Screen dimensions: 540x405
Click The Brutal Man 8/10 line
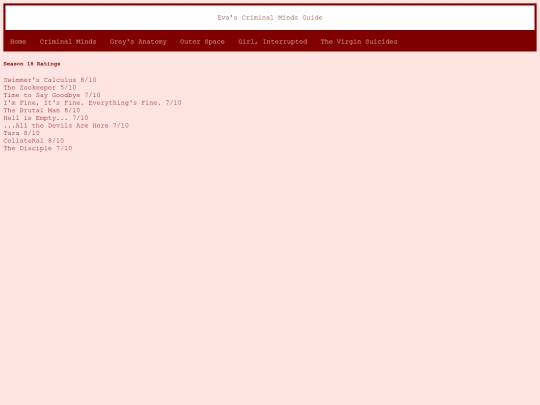point(42,110)
